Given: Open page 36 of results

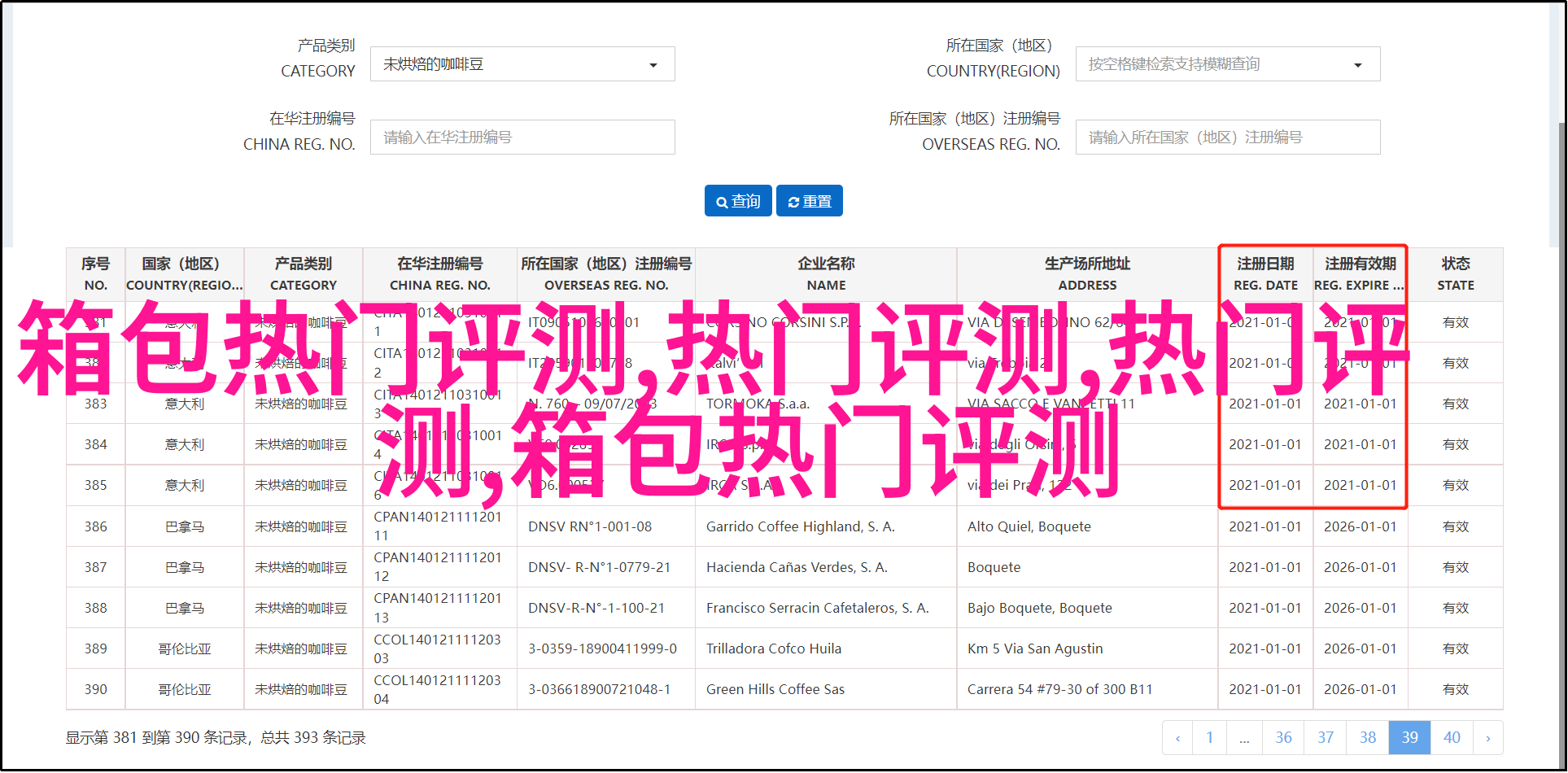Looking at the screenshot, I should (1283, 738).
